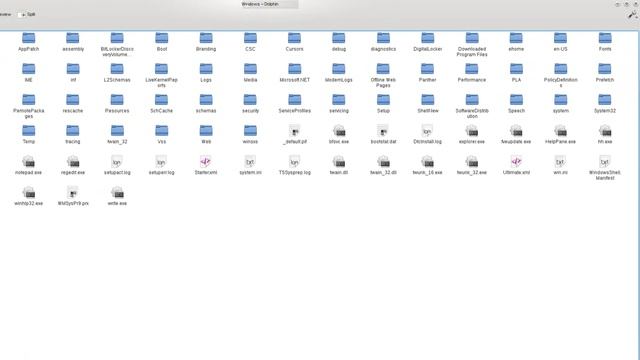The height and width of the screenshot is (360, 640).
Task: Select the Branding folder icon
Action: (x=206, y=38)
